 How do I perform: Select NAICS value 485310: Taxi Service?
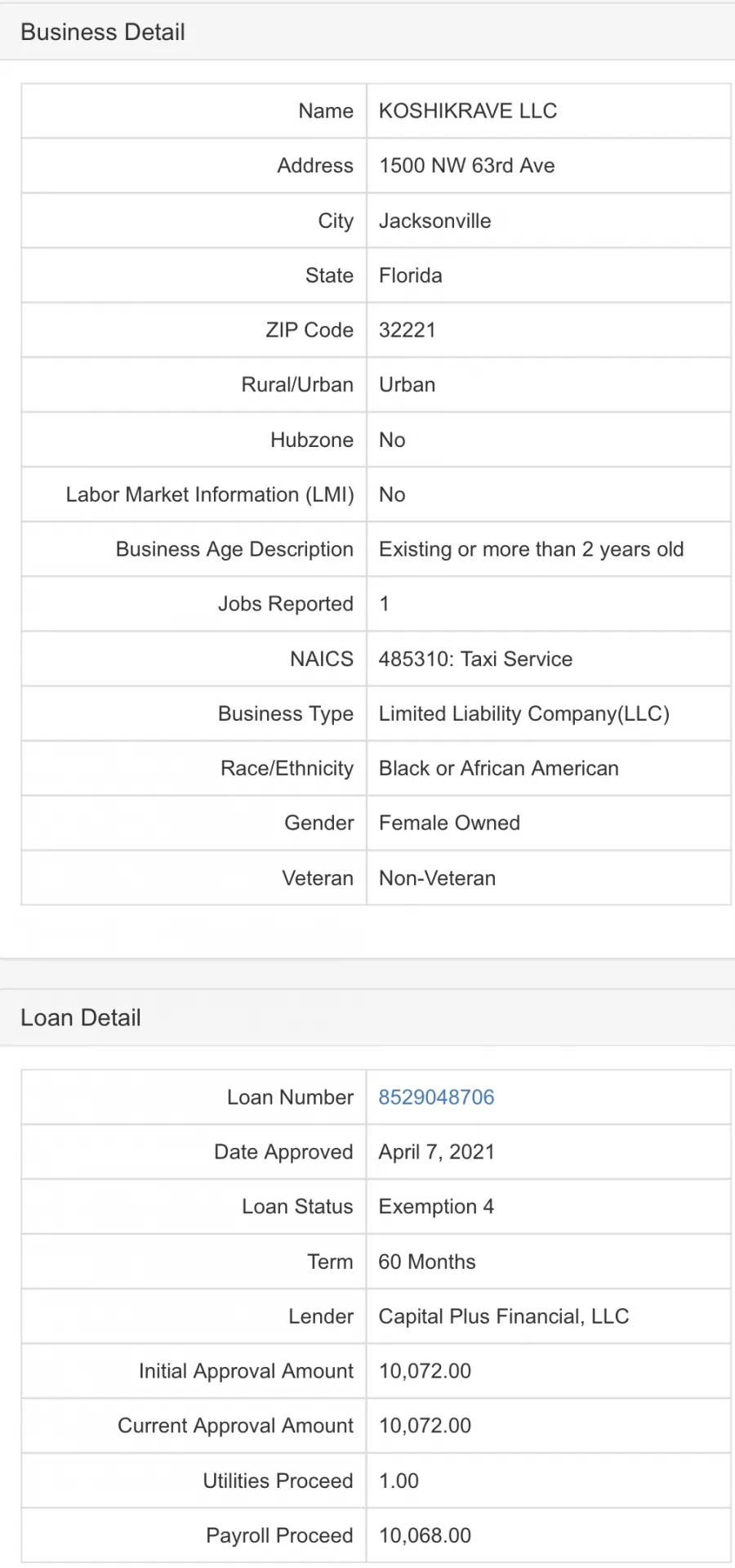click(475, 659)
